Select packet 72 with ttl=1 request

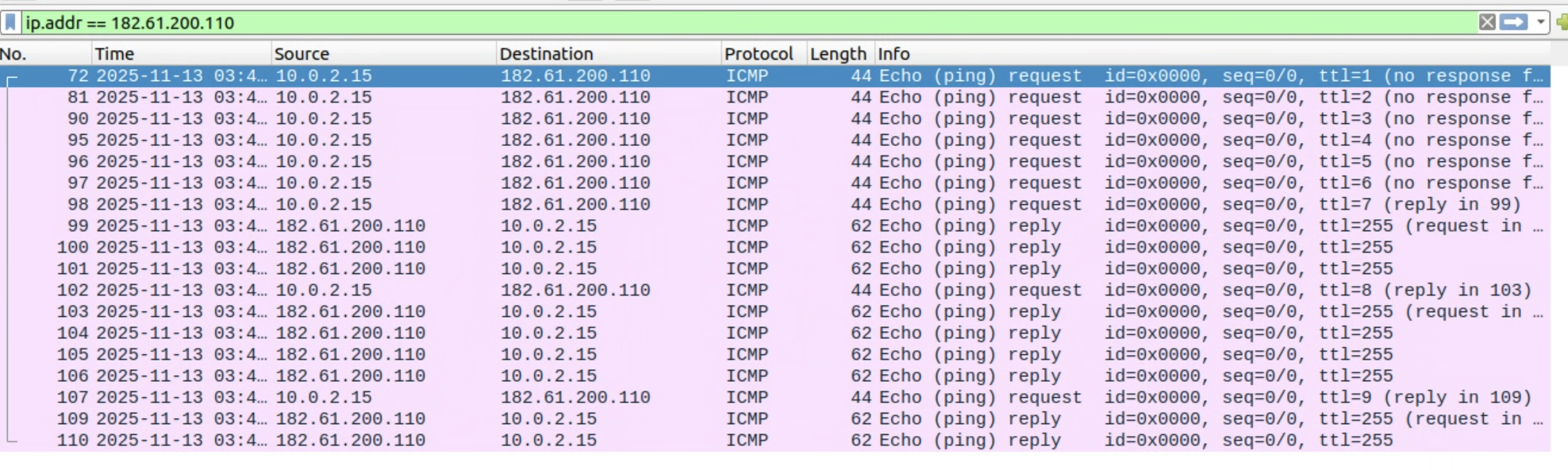[x=714, y=76]
